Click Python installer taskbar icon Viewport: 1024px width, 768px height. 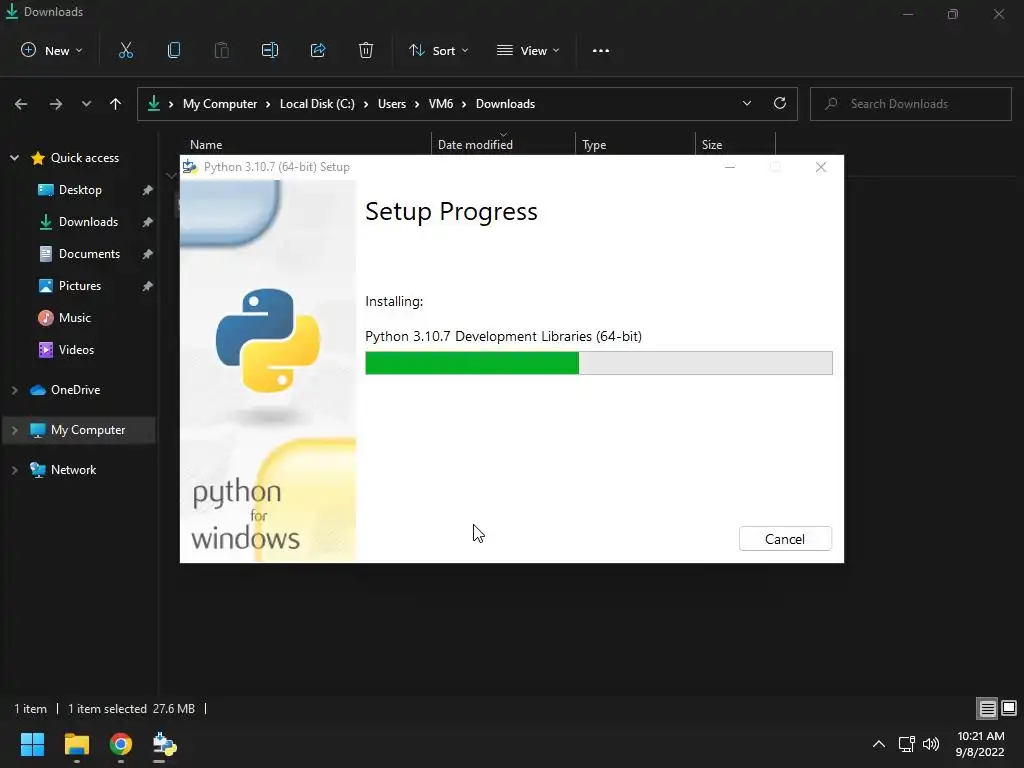coord(164,744)
